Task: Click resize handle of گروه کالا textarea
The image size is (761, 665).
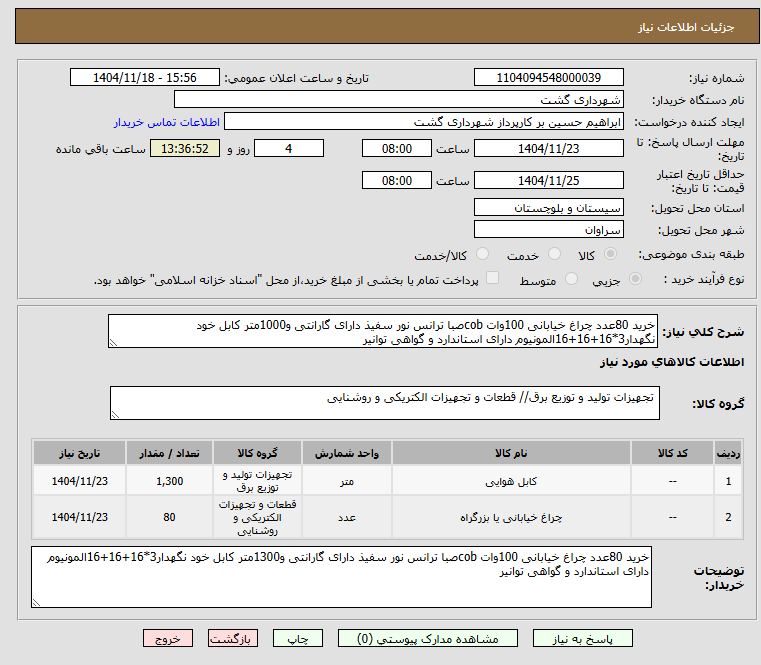Action: tap(115, 415)
